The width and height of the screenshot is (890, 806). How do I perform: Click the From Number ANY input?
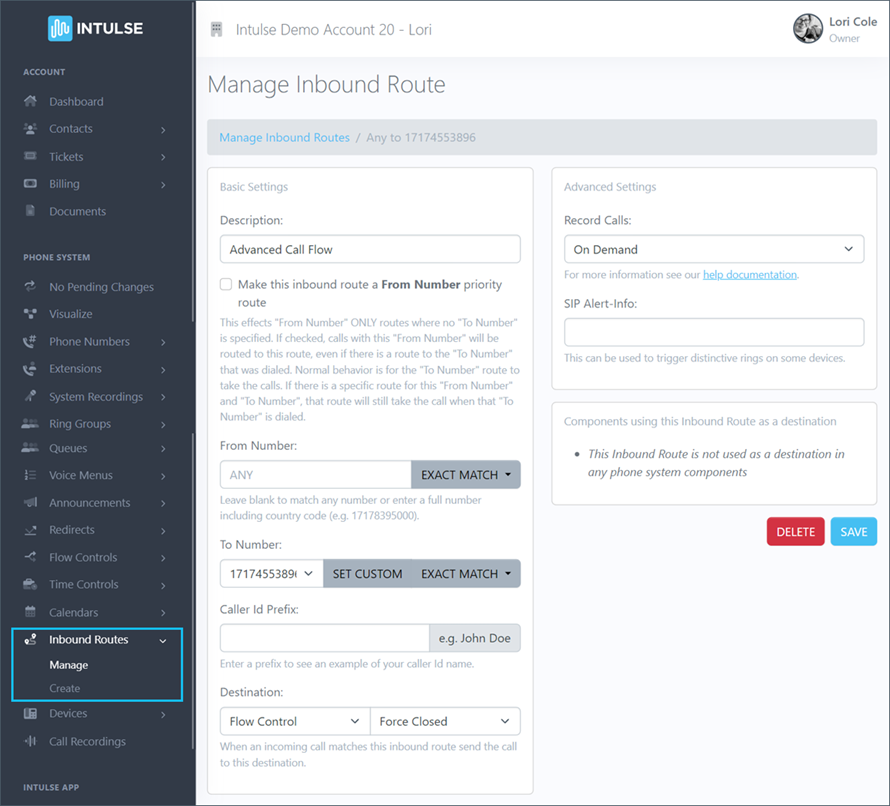(316, 475)
